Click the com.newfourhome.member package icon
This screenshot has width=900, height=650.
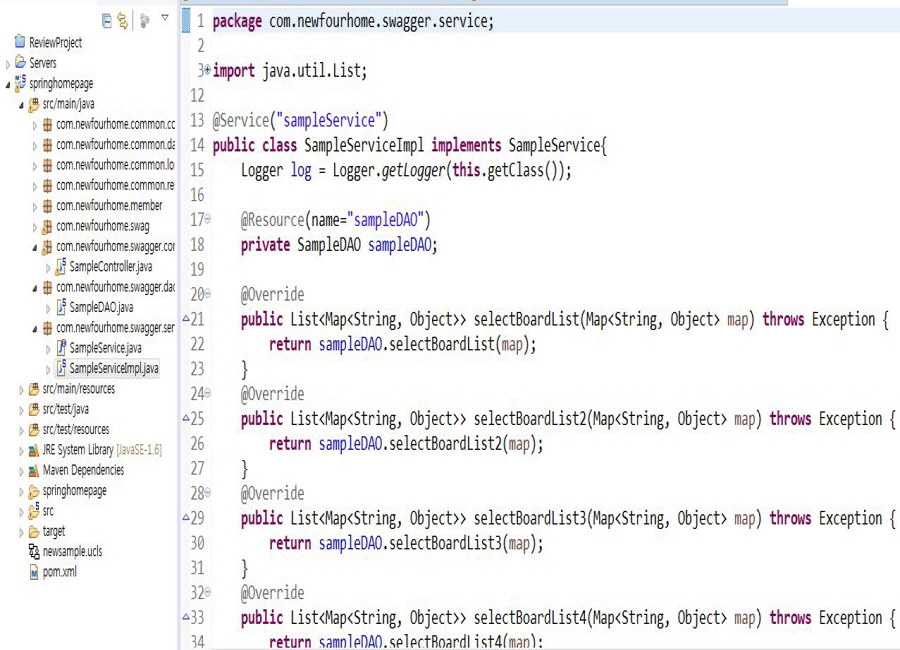(48, 206)
